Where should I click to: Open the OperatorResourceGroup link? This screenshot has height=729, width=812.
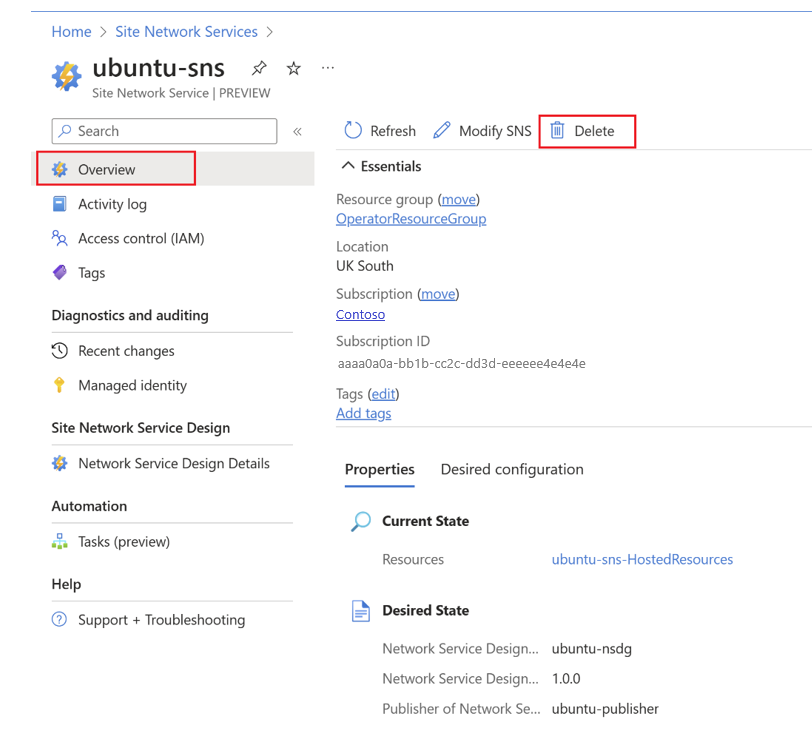click(411, 219)
